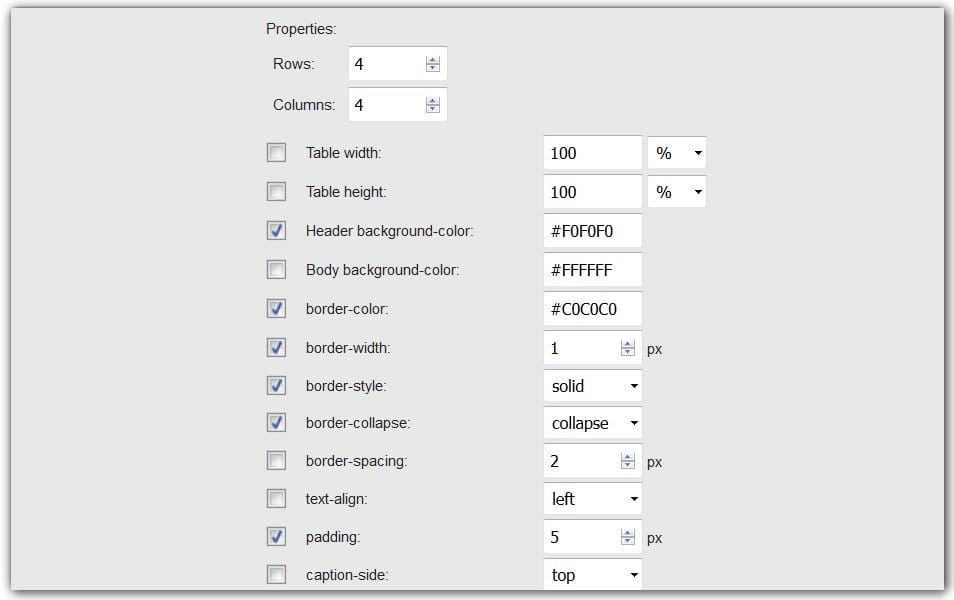Click the border-color hex value field
954x600 pixels.
592,308
